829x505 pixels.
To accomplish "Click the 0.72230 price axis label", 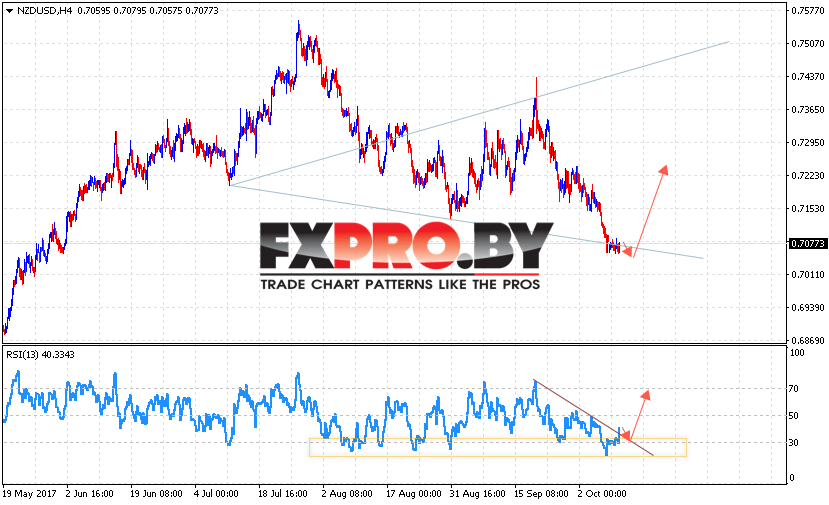I will tap(807, 176).
